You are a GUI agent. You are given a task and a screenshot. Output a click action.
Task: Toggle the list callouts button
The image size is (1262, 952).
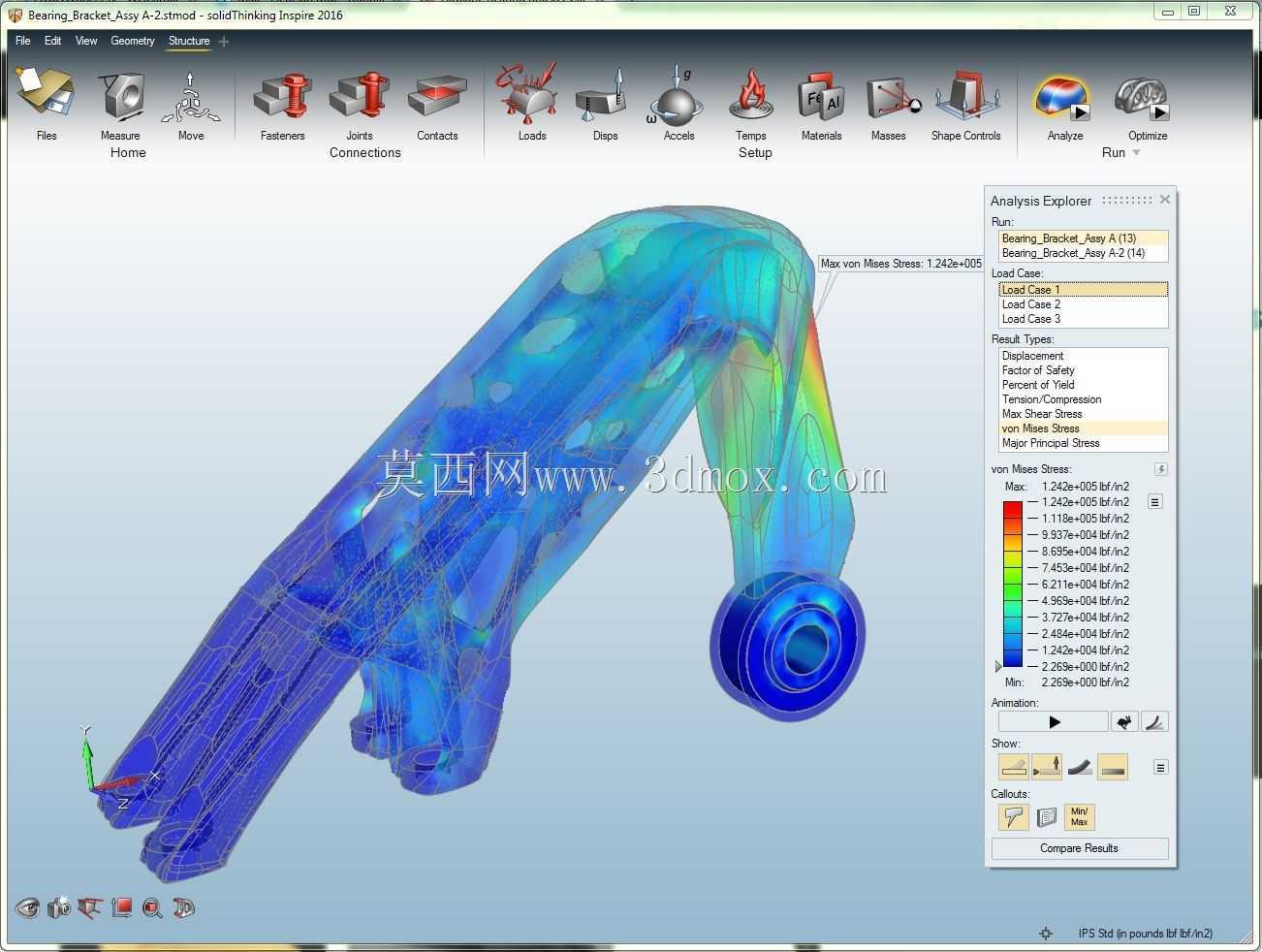[1047, 817]
